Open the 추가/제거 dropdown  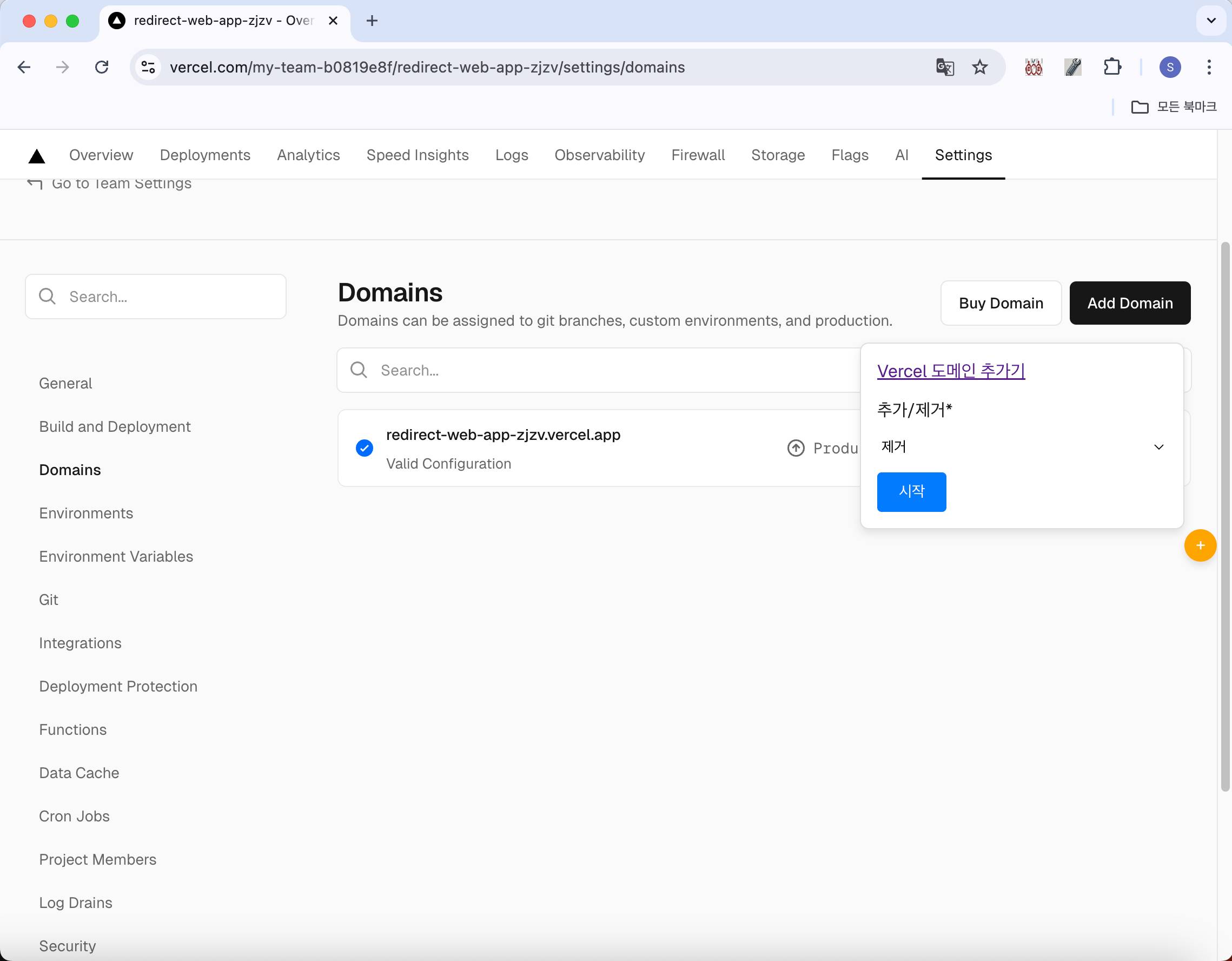tap(1022, 447)
